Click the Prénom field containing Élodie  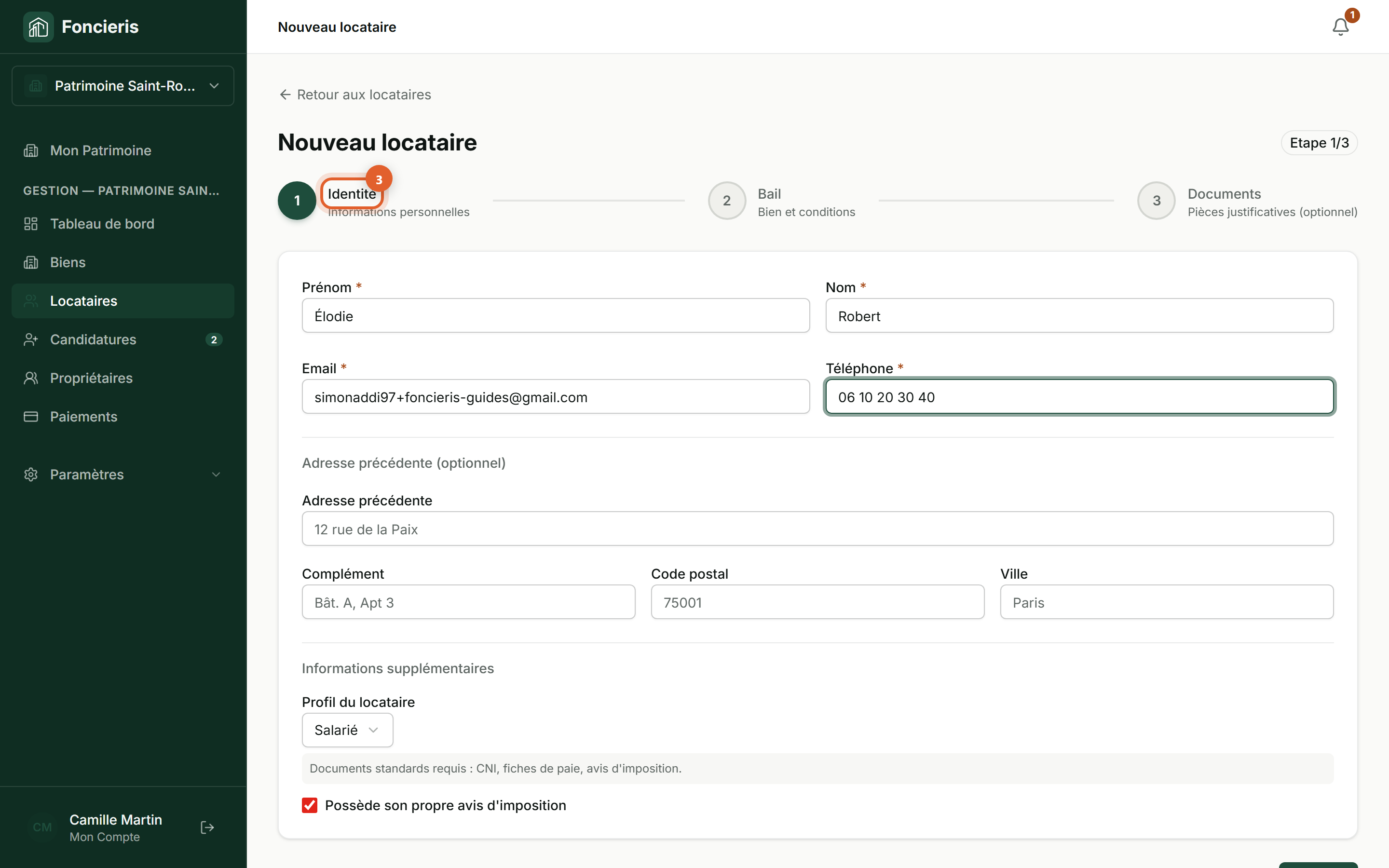click(x=556, y=316)
